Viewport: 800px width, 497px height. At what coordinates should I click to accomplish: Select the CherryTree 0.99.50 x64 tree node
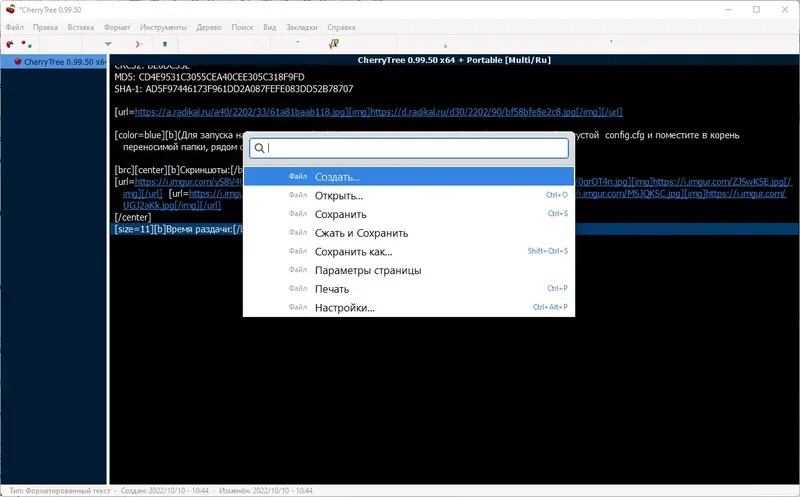(54, 62)
